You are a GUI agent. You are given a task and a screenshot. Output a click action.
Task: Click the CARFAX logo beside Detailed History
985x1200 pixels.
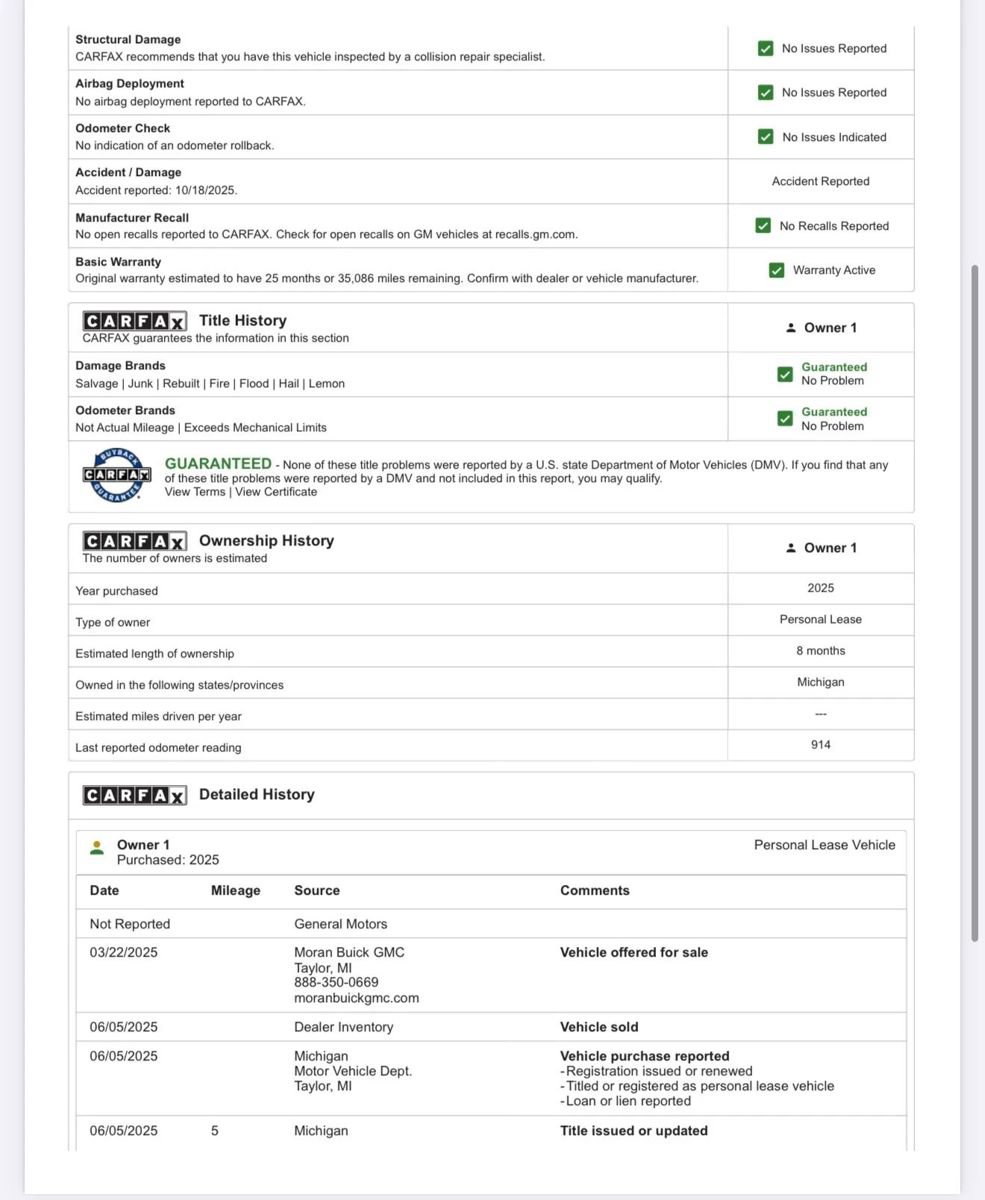click(x=134, y=795)
